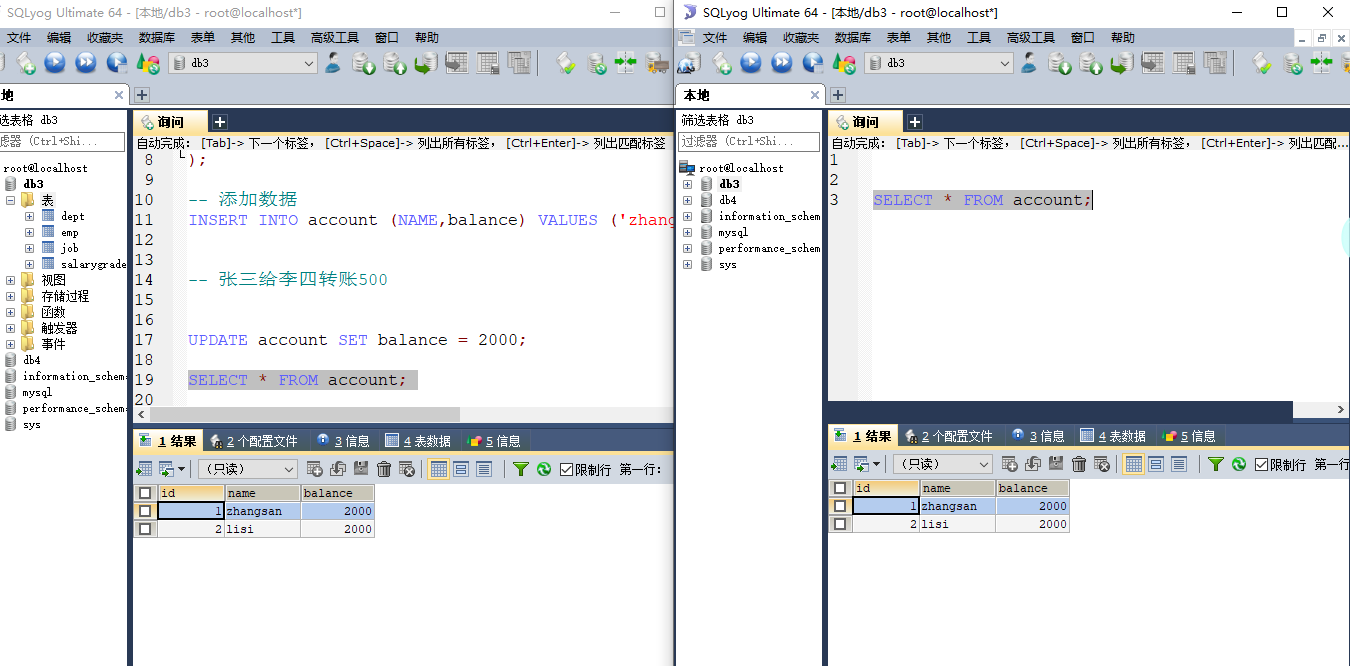
Task: Click SELECT * FROM account line in right editor
Action: pyautogui.click(x=982, y=200)
